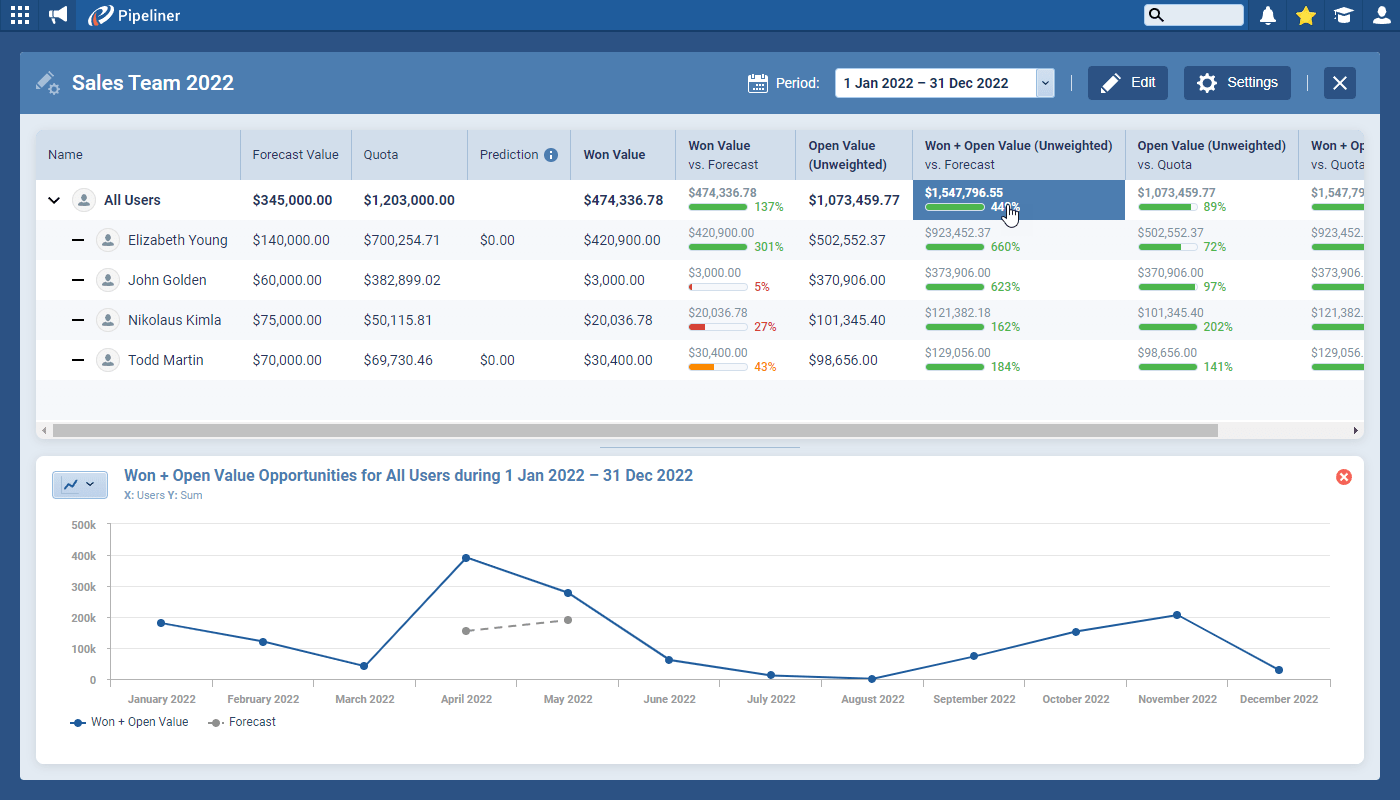Open the graduation cap learning center

coord(1343,15)
